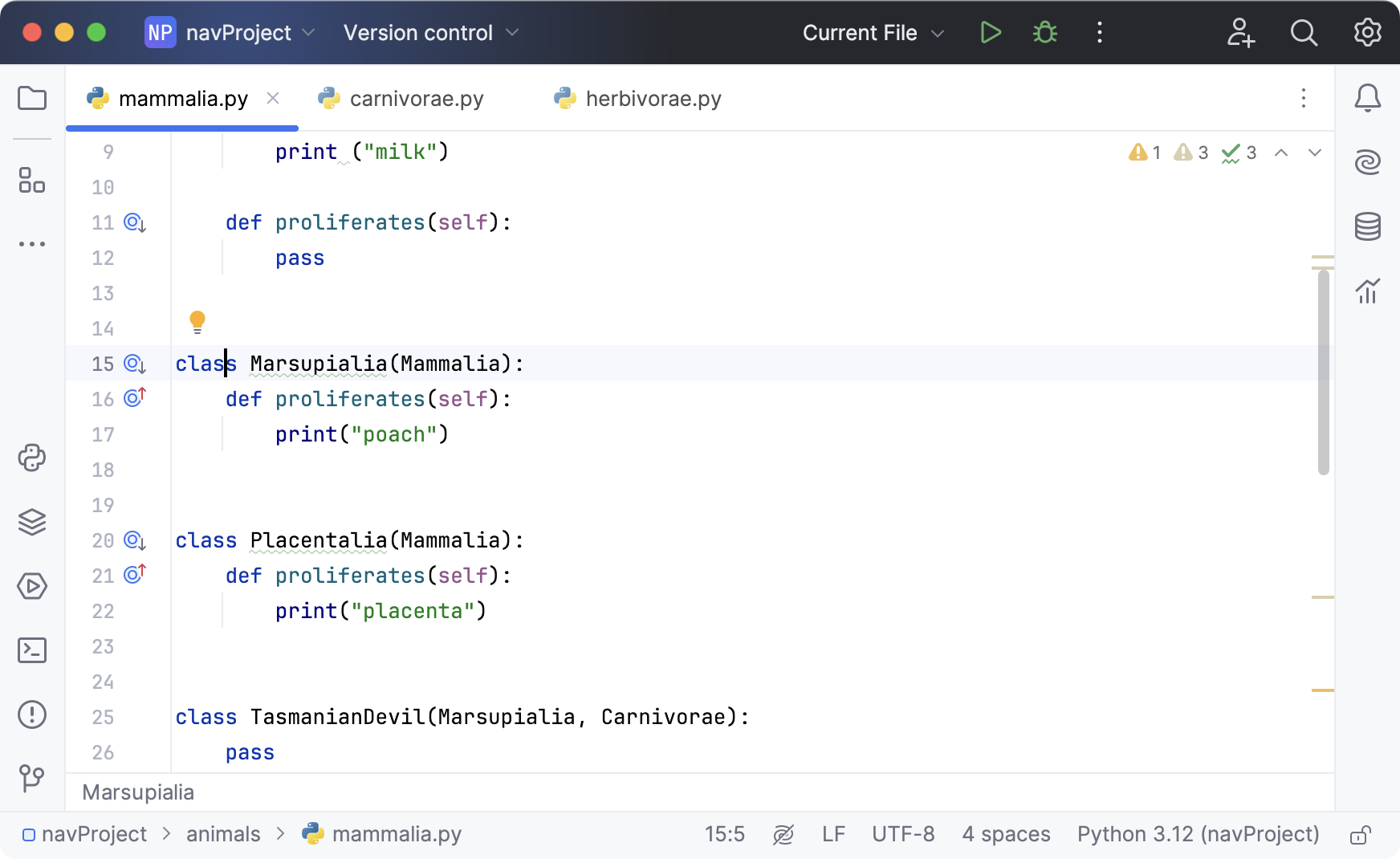Viewport: 1400px width, 859px height.
Task: Click the yellow intention lightbulb
Action: coord(197,322)
